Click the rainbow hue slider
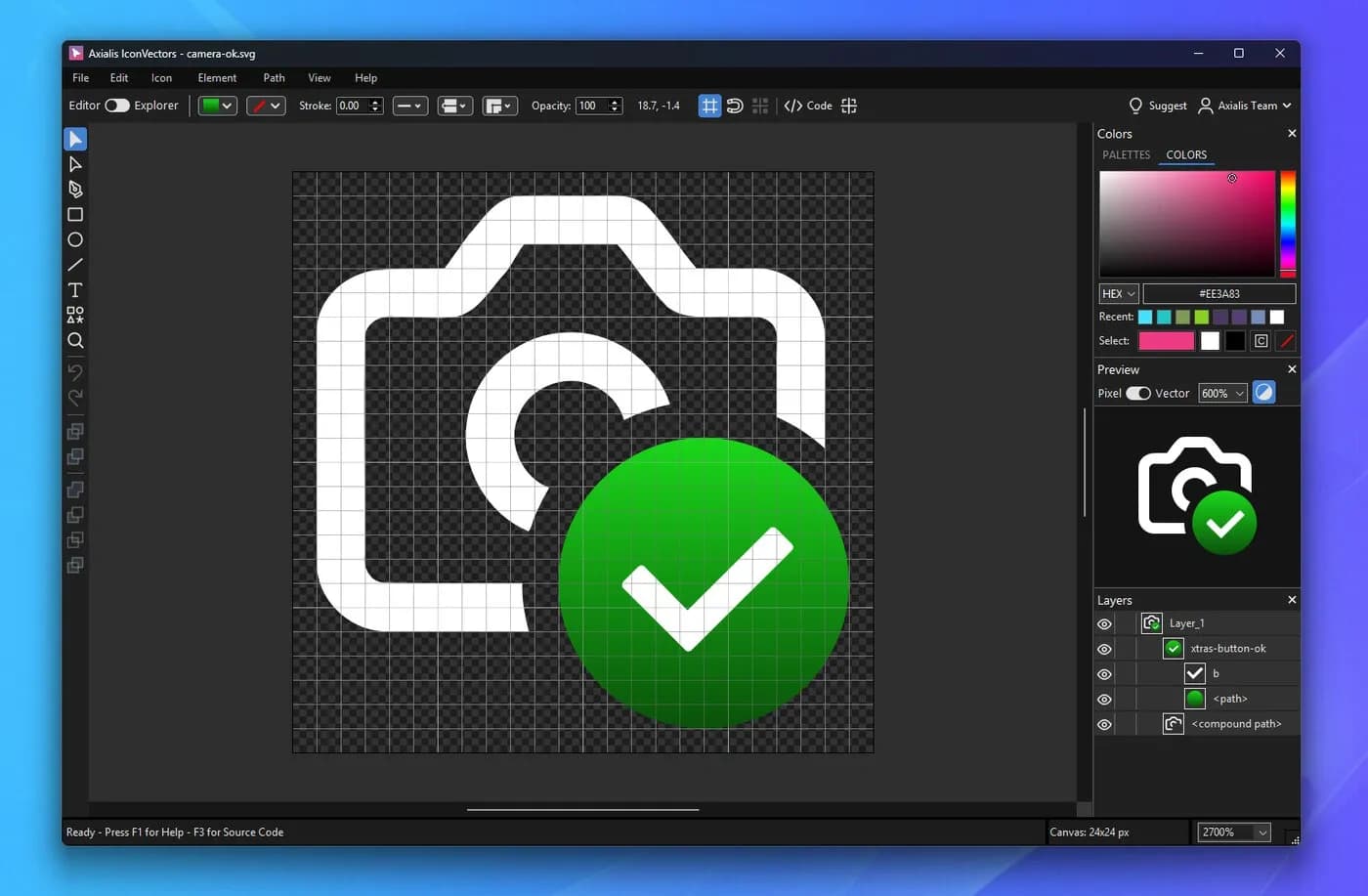Viewport: 1368px width, 896px height. [1288, 224]
